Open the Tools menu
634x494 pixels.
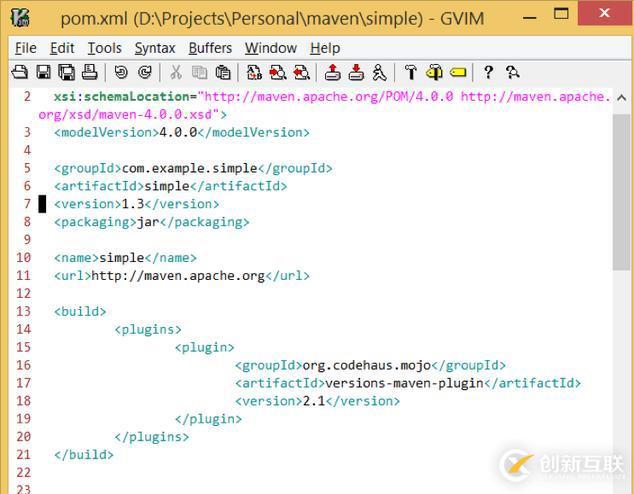105,48
